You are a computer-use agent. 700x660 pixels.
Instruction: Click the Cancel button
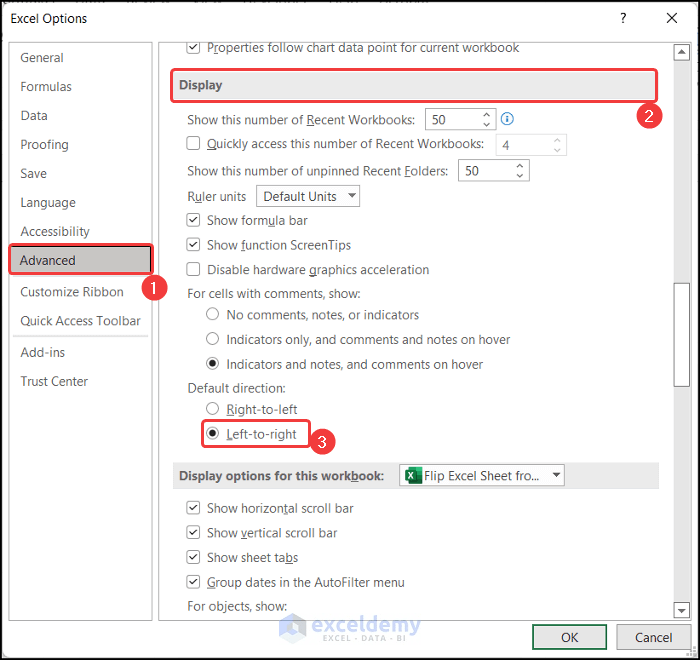point(654,637)
